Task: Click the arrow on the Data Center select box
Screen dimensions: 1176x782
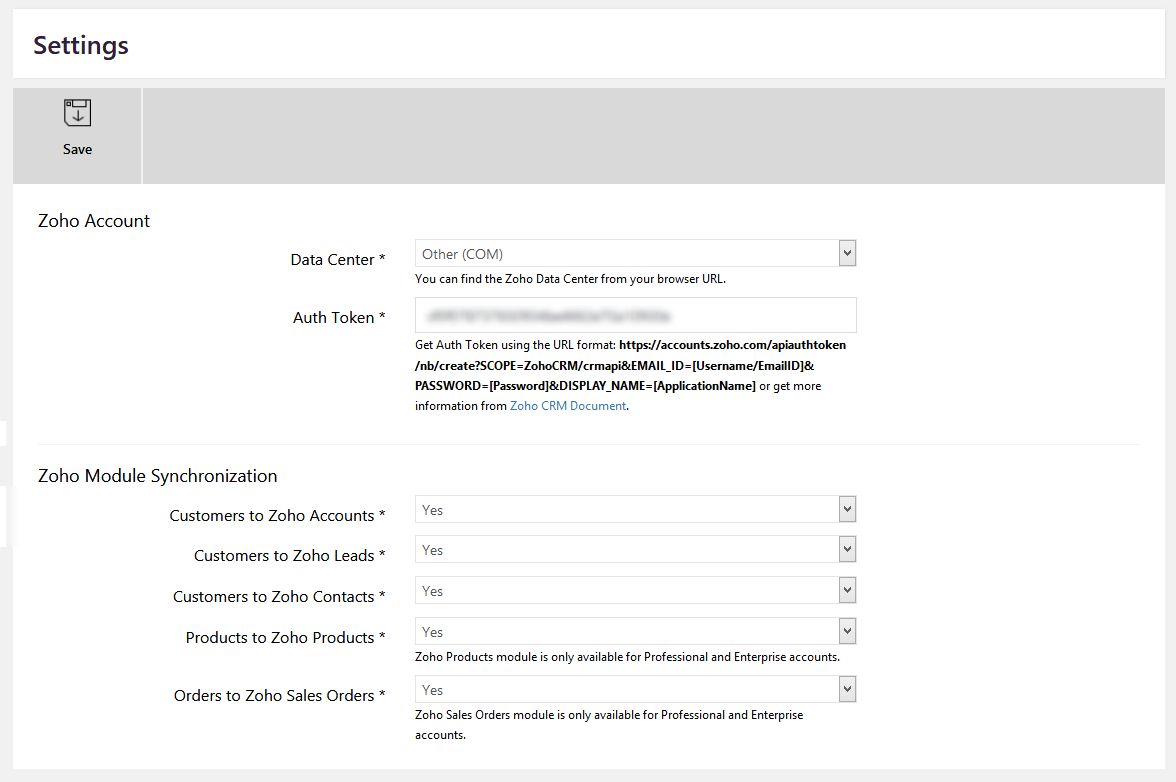Action: [847, 254]
